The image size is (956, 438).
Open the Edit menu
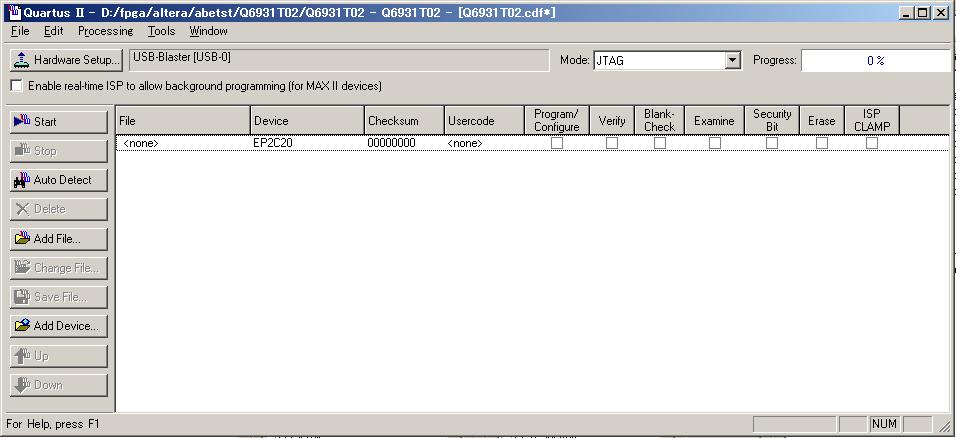point(54,31)
